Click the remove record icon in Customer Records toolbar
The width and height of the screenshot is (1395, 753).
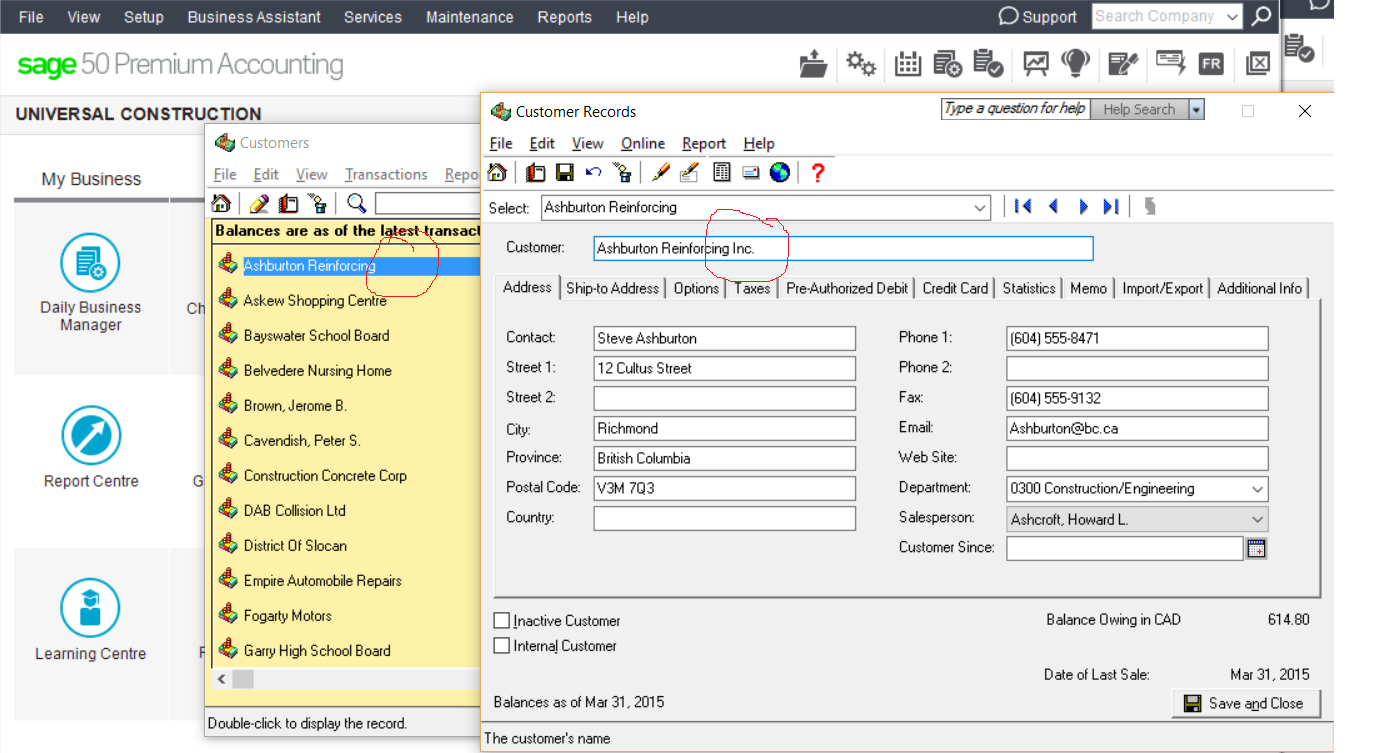tap(623, 173)
